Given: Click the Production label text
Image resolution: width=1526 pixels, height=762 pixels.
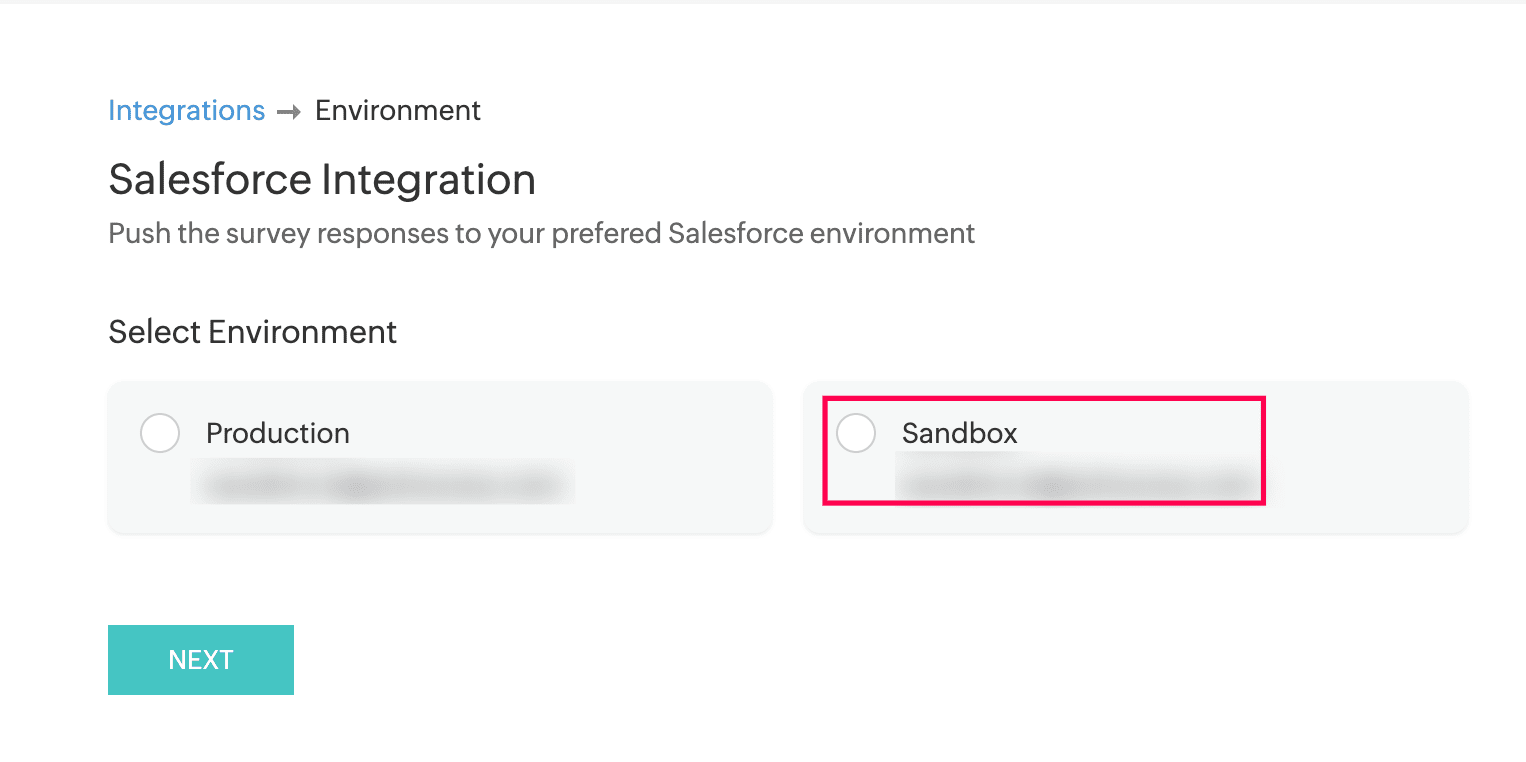Looking at the screenshot, I should pos(277,433).
